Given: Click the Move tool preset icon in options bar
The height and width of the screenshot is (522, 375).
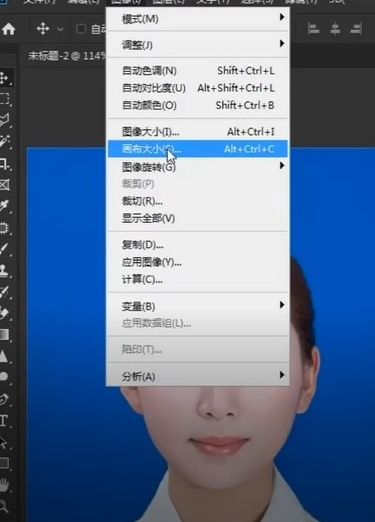Looking at the screenshot, I should point(43,29).
